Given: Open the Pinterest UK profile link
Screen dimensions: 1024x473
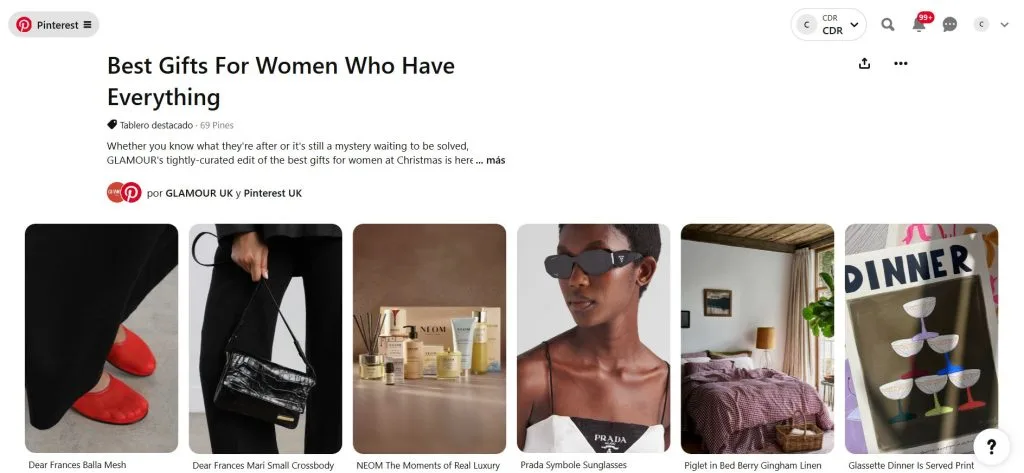Looking at the screenshot, I should [x=273, y=193].
